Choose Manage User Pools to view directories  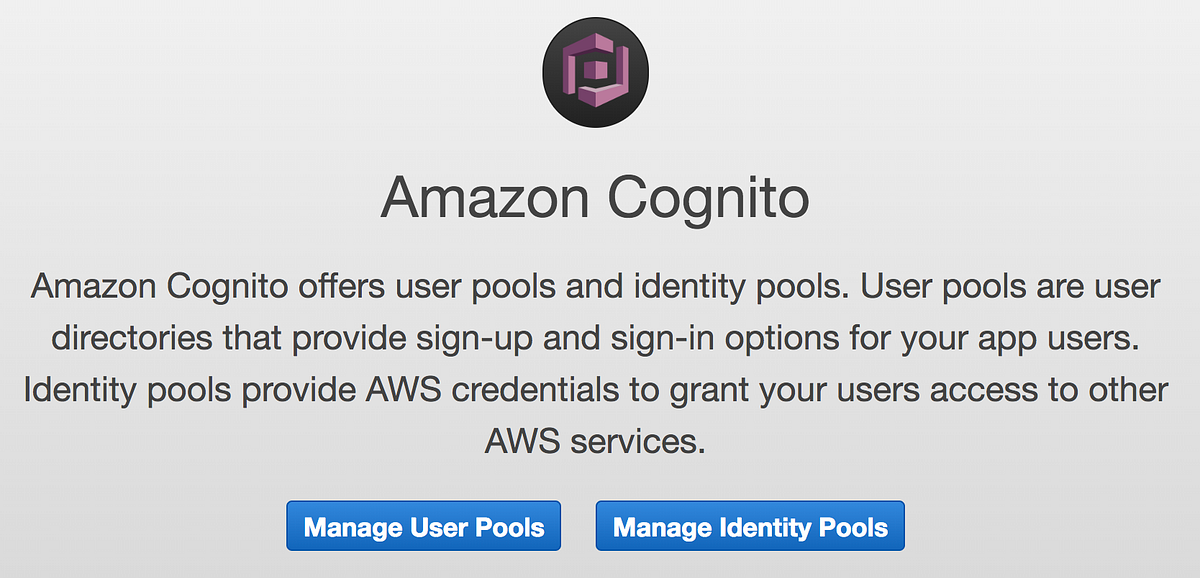pos(424,525)
